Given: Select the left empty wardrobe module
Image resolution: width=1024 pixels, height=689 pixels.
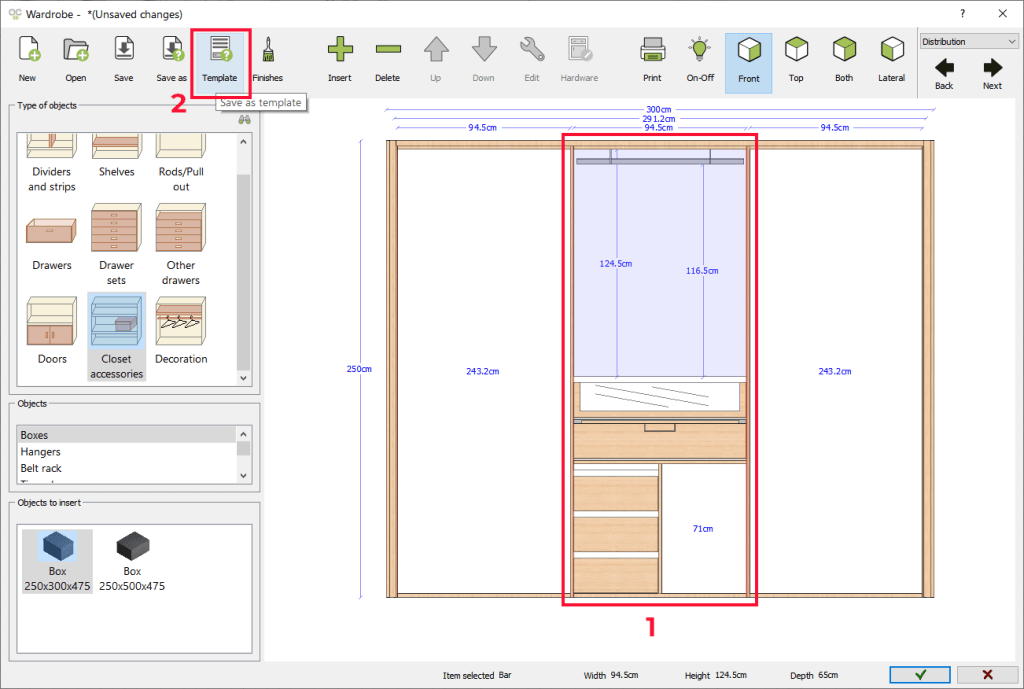Looking at the screenshot, I should (x=482, y=371).
